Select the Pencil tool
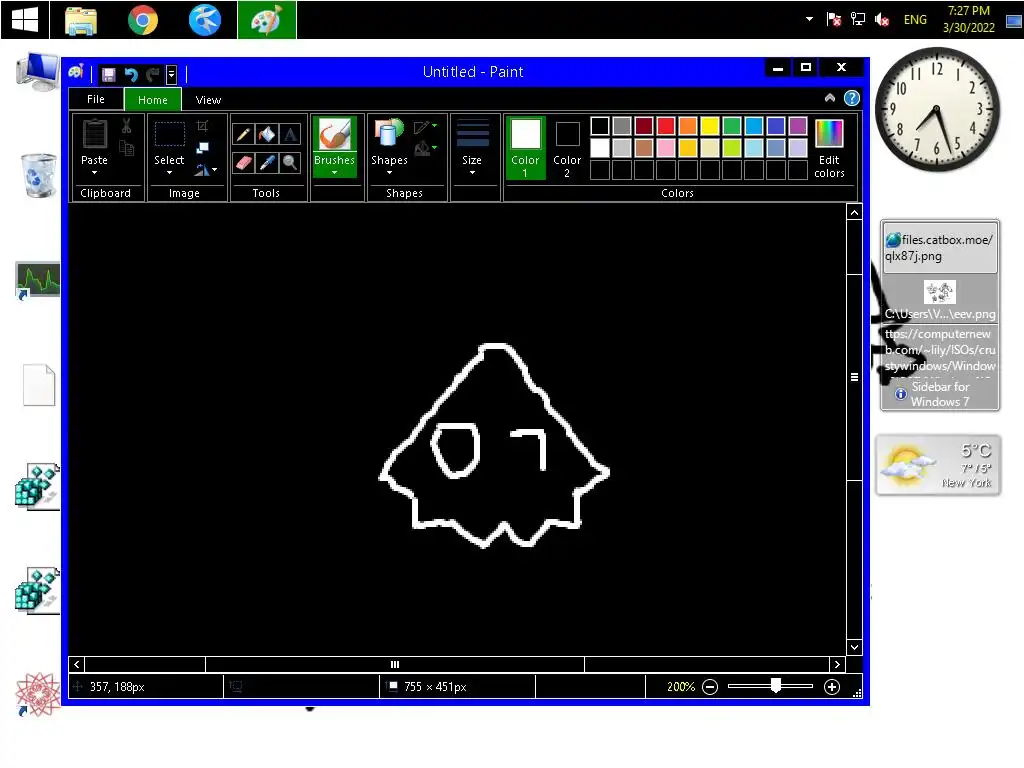Image resolution: width=1024 pixels, height=768 pixels. coord(243,135)
